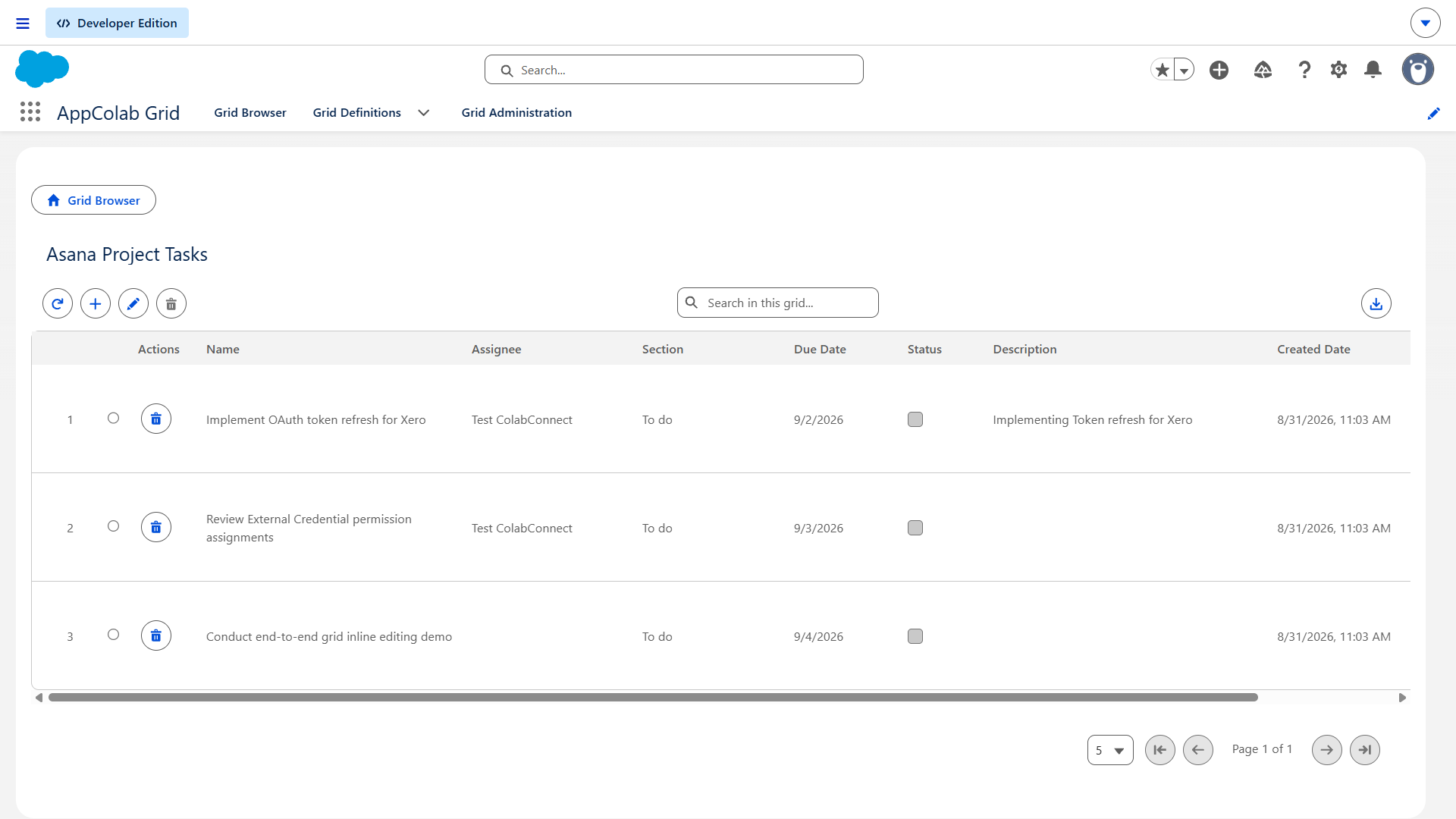Click 'Review External Credential permission assignments' name

[309, 528]
